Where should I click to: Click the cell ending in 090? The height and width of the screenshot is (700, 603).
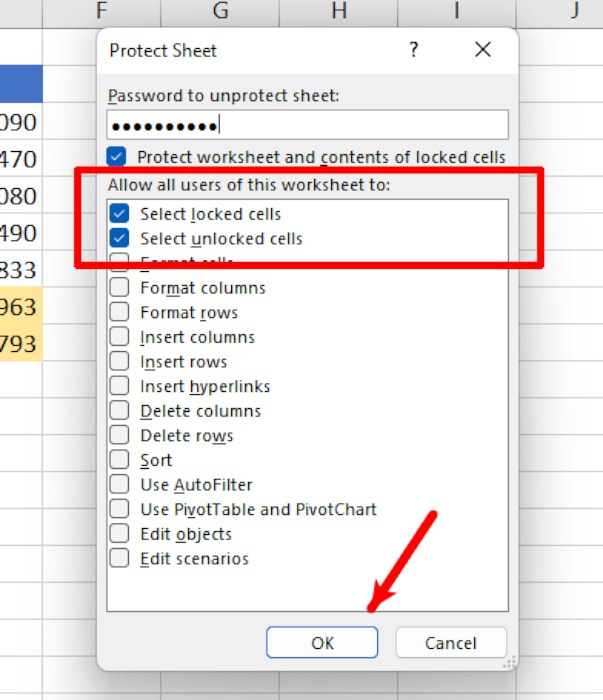21,121
